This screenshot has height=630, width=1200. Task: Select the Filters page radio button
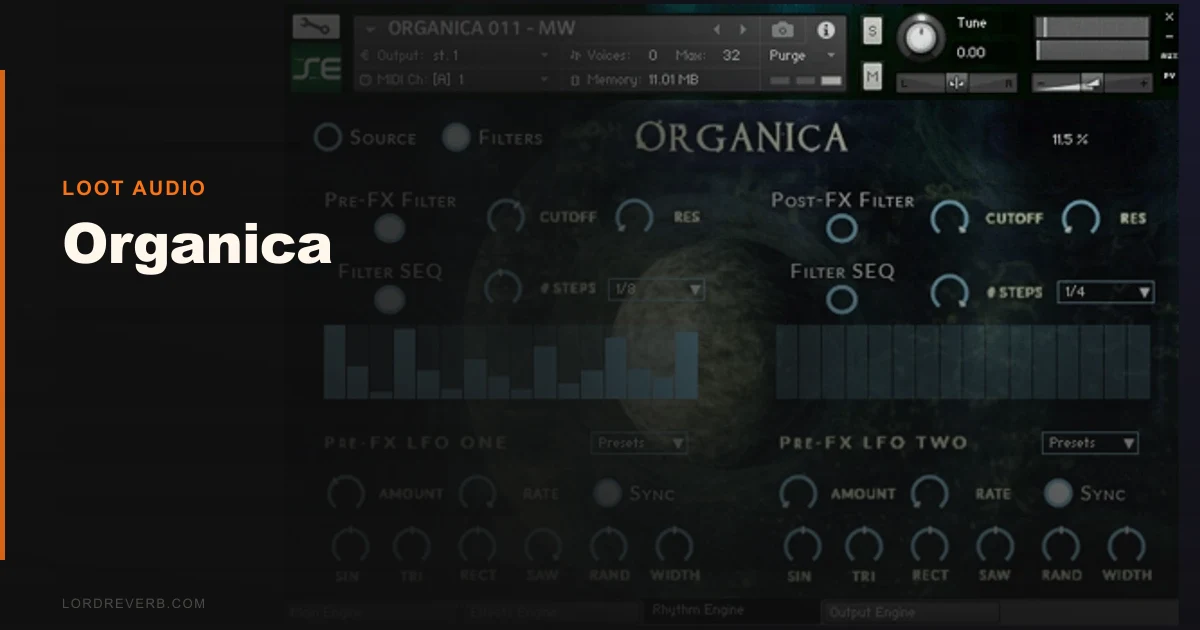(456, 138)
